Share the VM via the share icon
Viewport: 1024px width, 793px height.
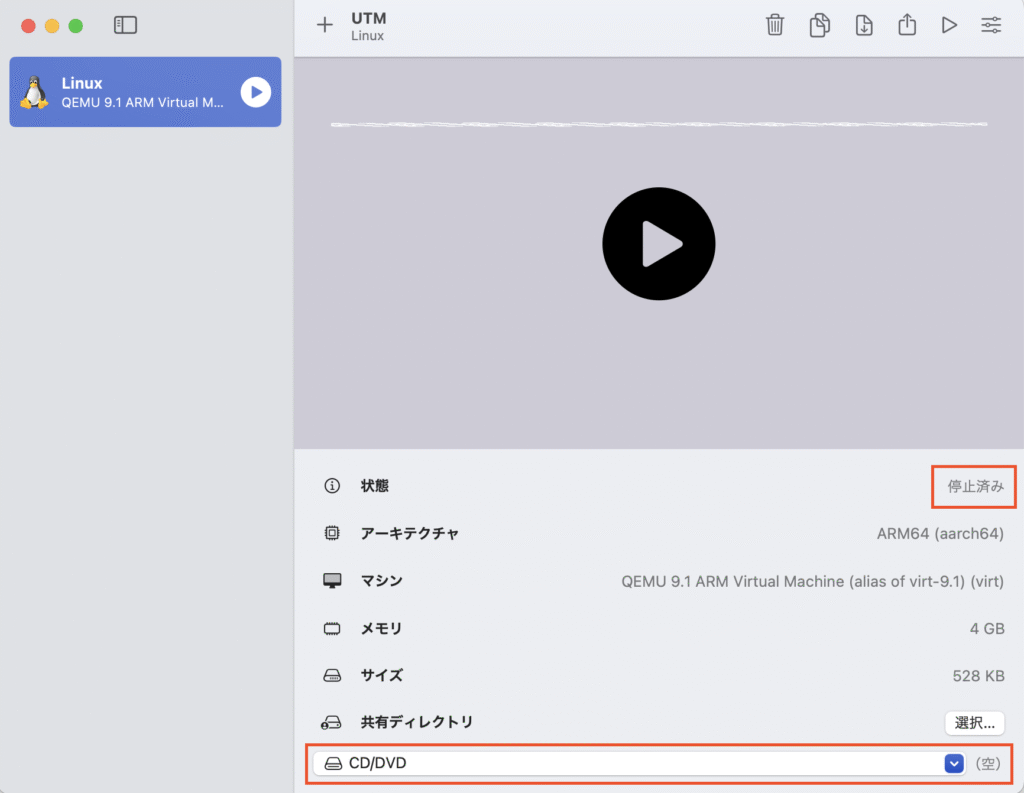coord(907,25)
